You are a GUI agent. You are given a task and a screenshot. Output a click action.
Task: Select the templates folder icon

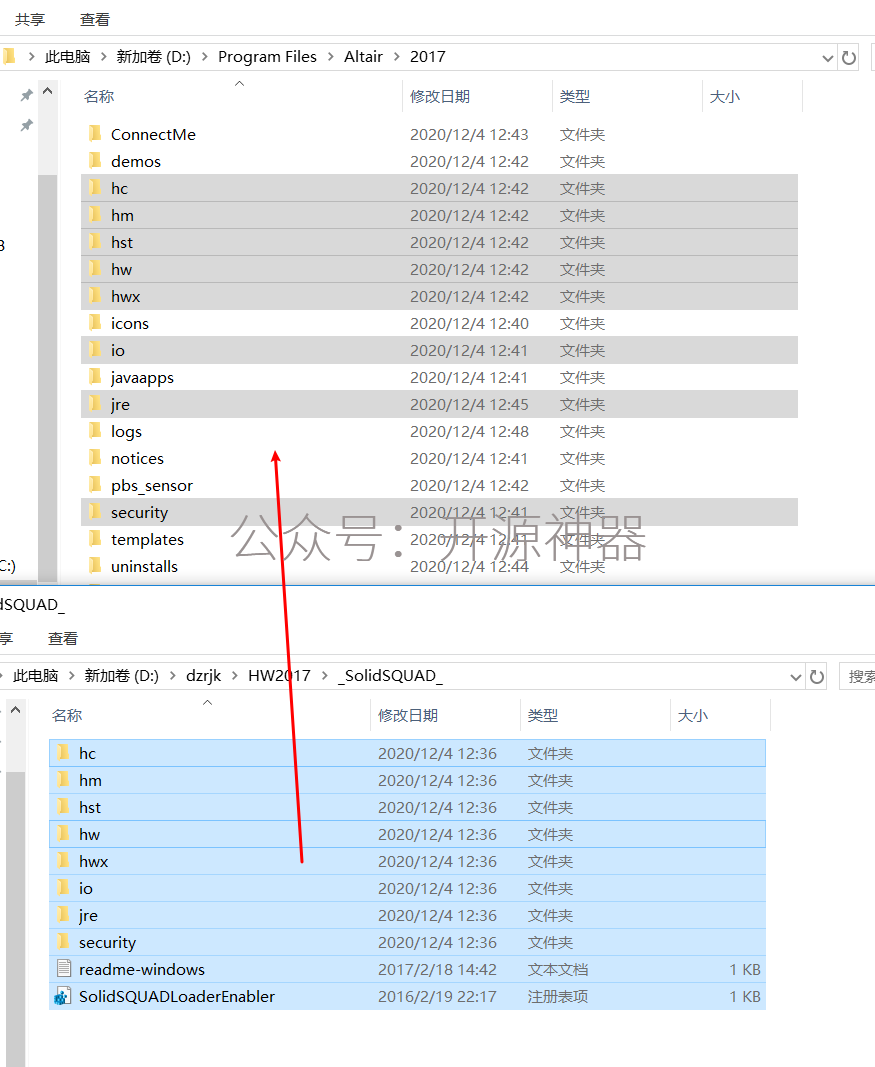click(x=95, y=538)
